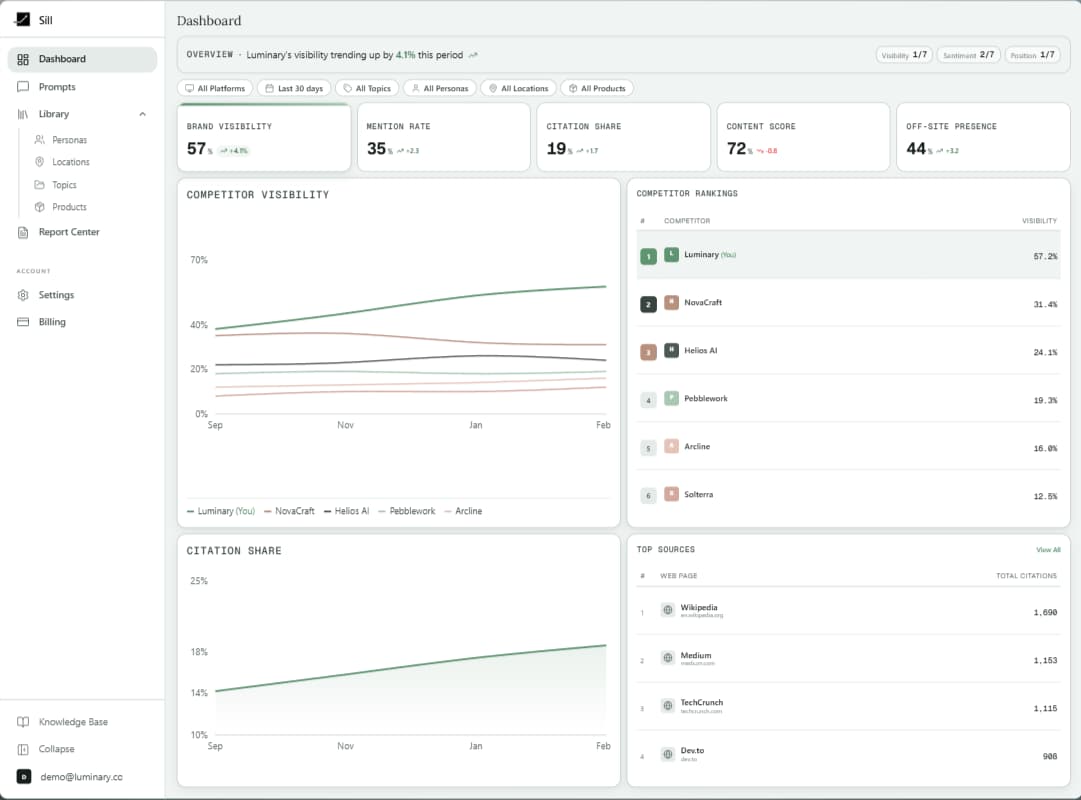Click the Report Center document icon
Screen dimensions: 1081x800
point(22,231)
